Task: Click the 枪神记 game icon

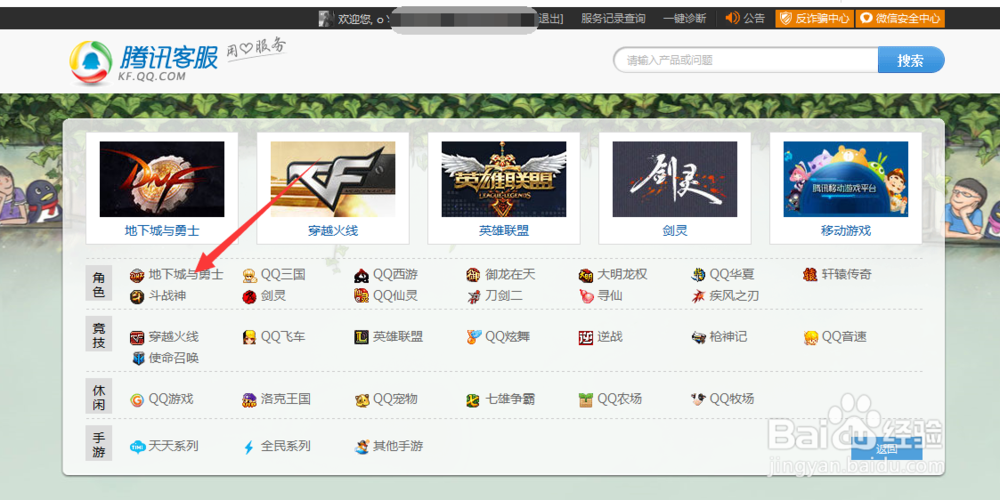Action: click(x=698, y=337)
